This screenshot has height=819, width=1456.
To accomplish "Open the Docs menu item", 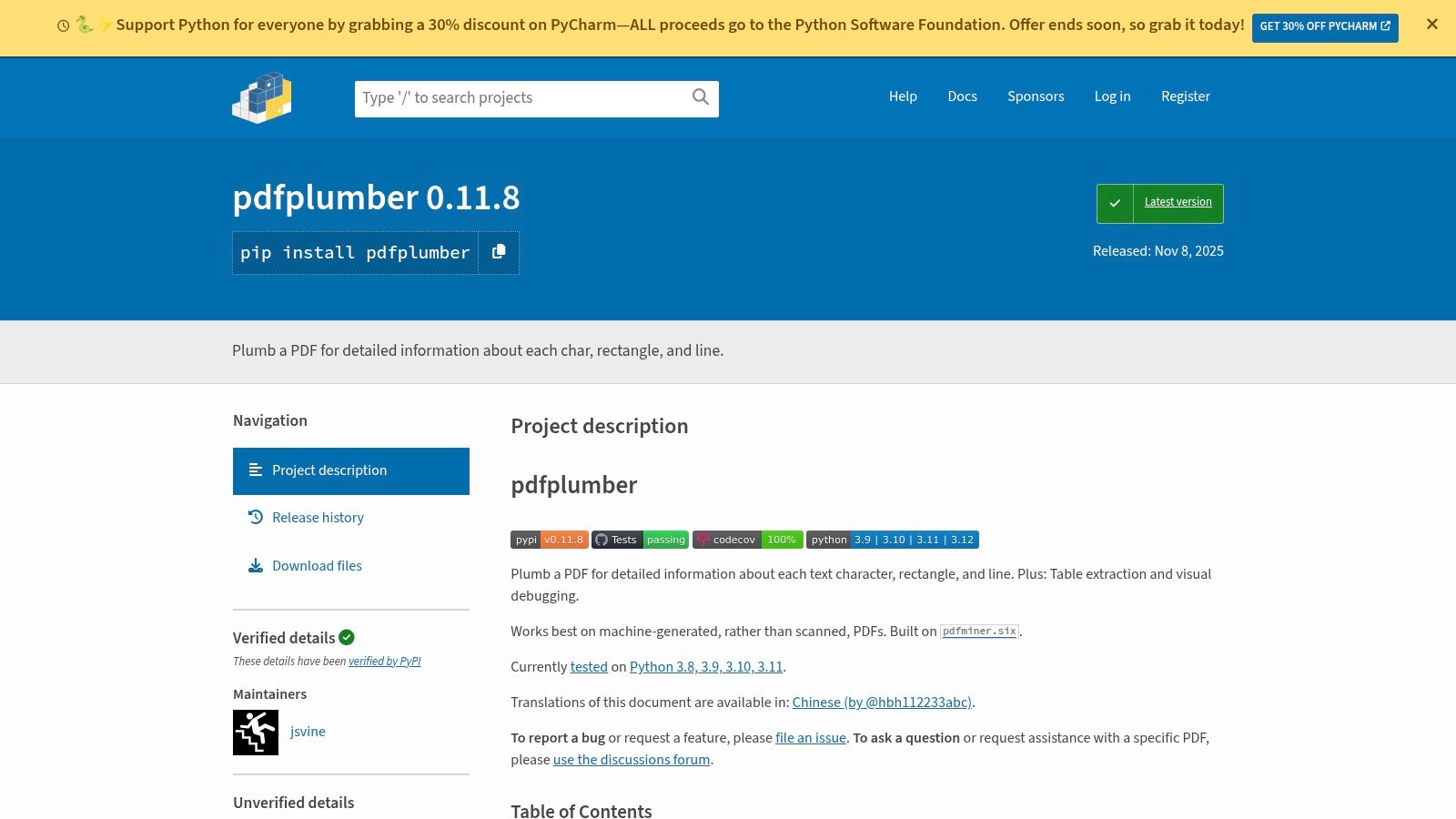I will [x=962, y=96].
